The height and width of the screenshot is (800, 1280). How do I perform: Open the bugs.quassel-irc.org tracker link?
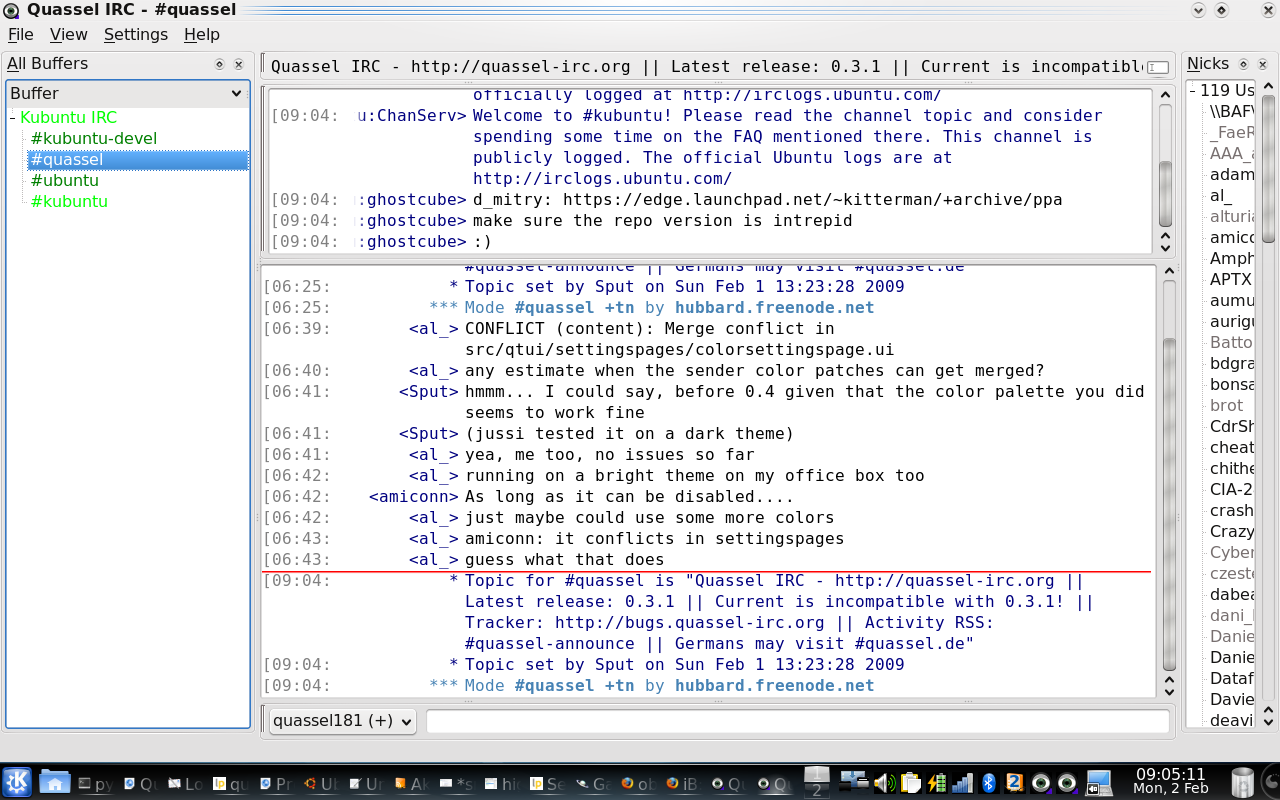(x=690, y=622)
